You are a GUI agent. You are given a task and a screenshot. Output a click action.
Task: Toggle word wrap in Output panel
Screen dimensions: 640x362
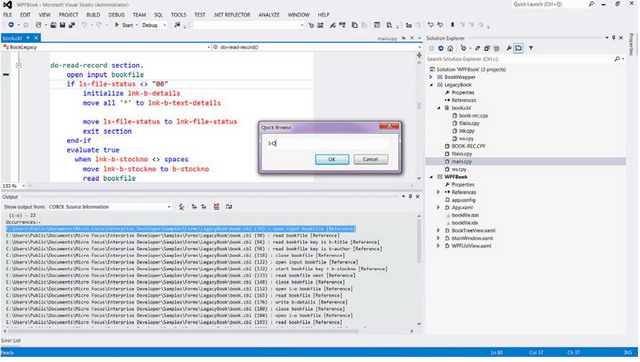pos(229,207)
